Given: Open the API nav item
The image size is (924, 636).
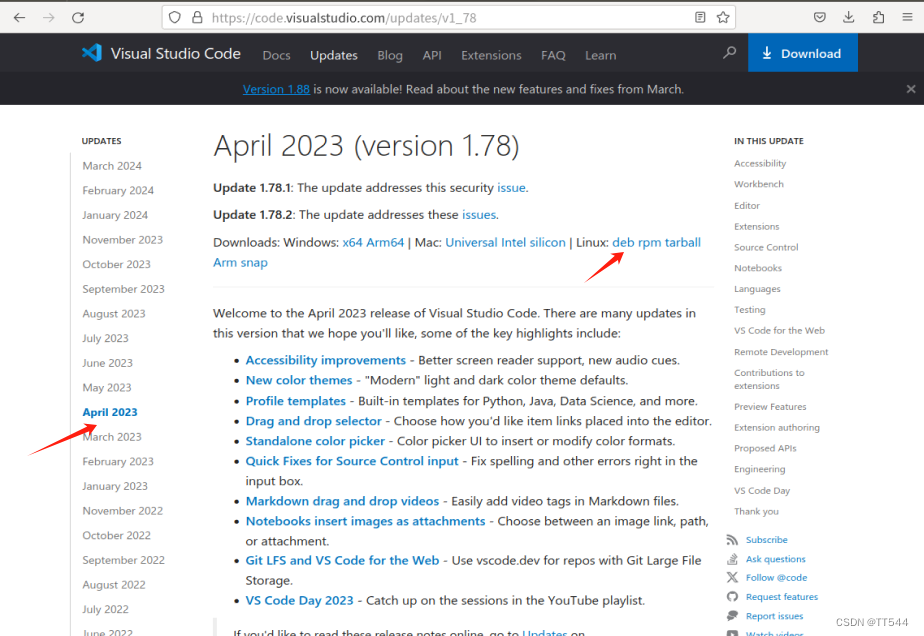Looking at the screenshot, I should point(432,55).
